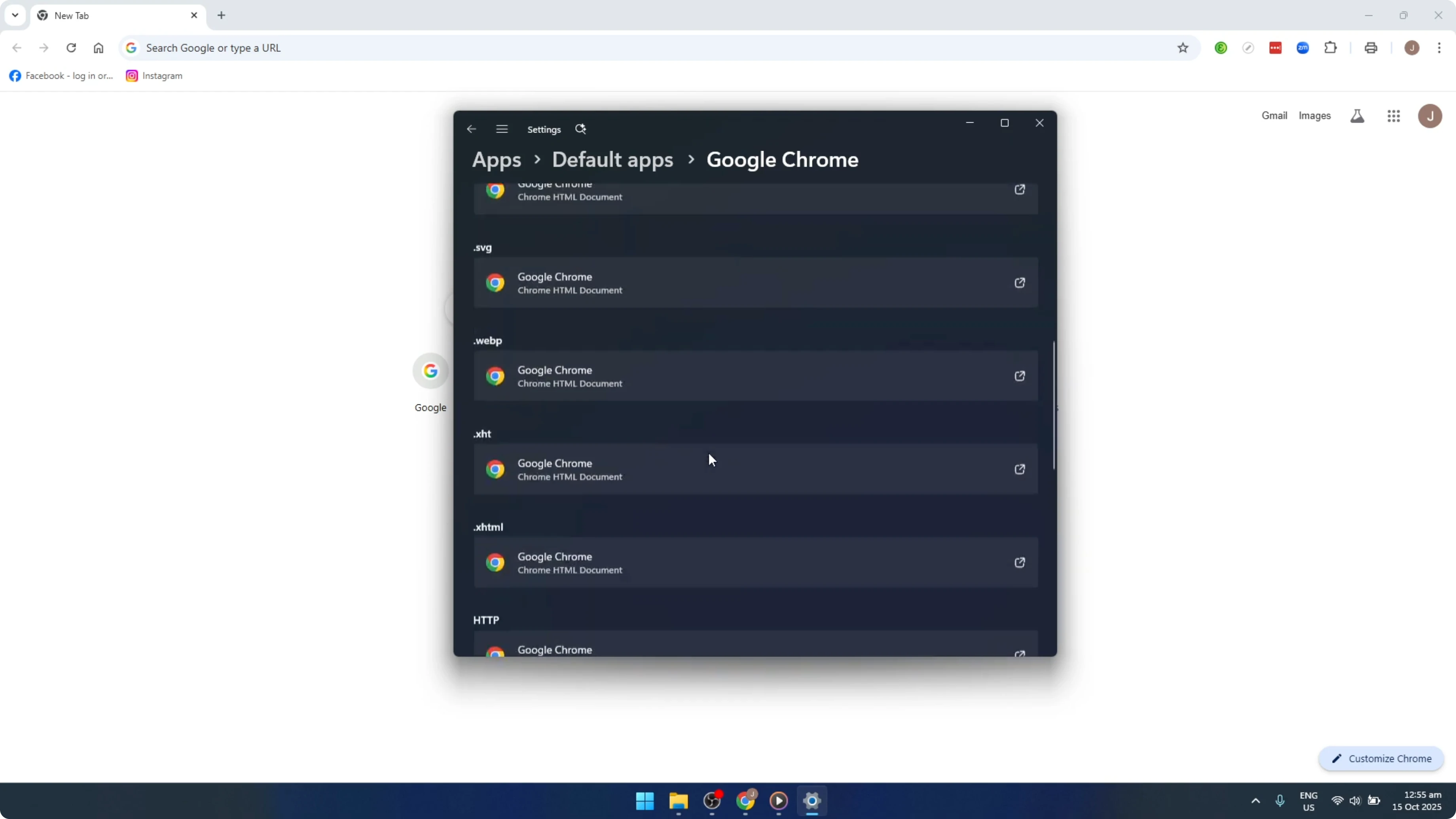Screen dimensions: 1456x819
Task: Change default app for .svg
Action: (756, 282)
